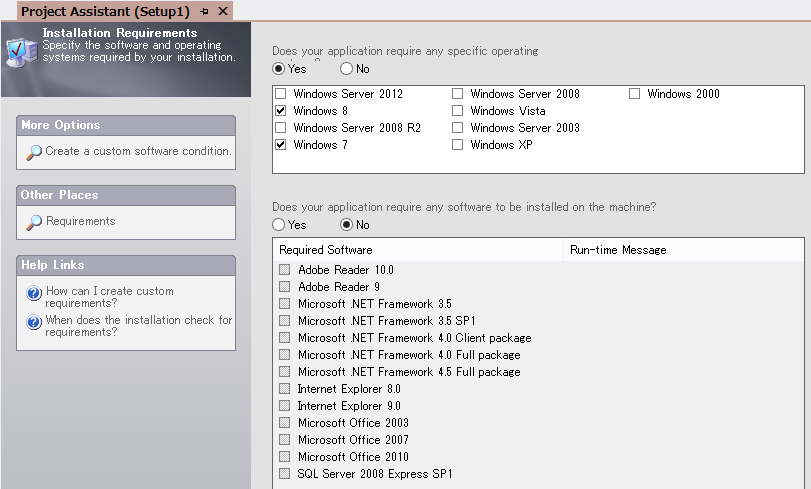This screenshot has height=489, width=811.
Task: Click the Help Links panel header
Action: coord(126,265)
